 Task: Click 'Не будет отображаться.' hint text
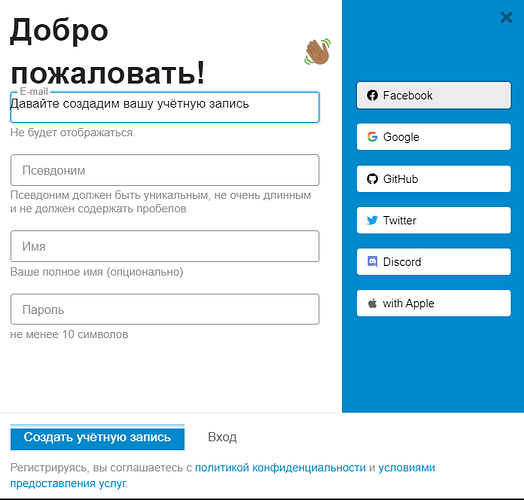[73, 133]
